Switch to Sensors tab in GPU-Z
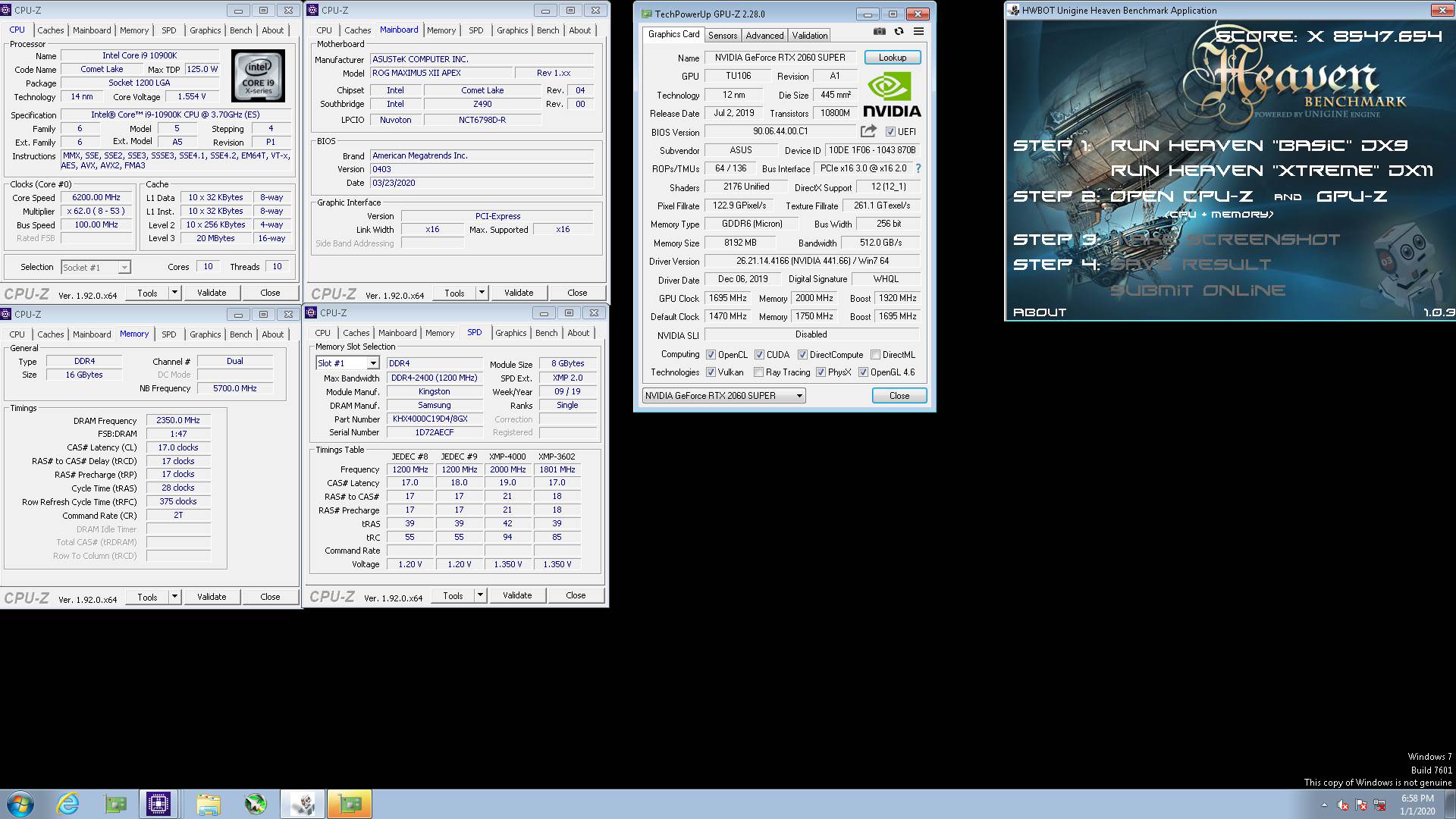The width and height of the screenshot is (1456, 819). coord(723,36)
